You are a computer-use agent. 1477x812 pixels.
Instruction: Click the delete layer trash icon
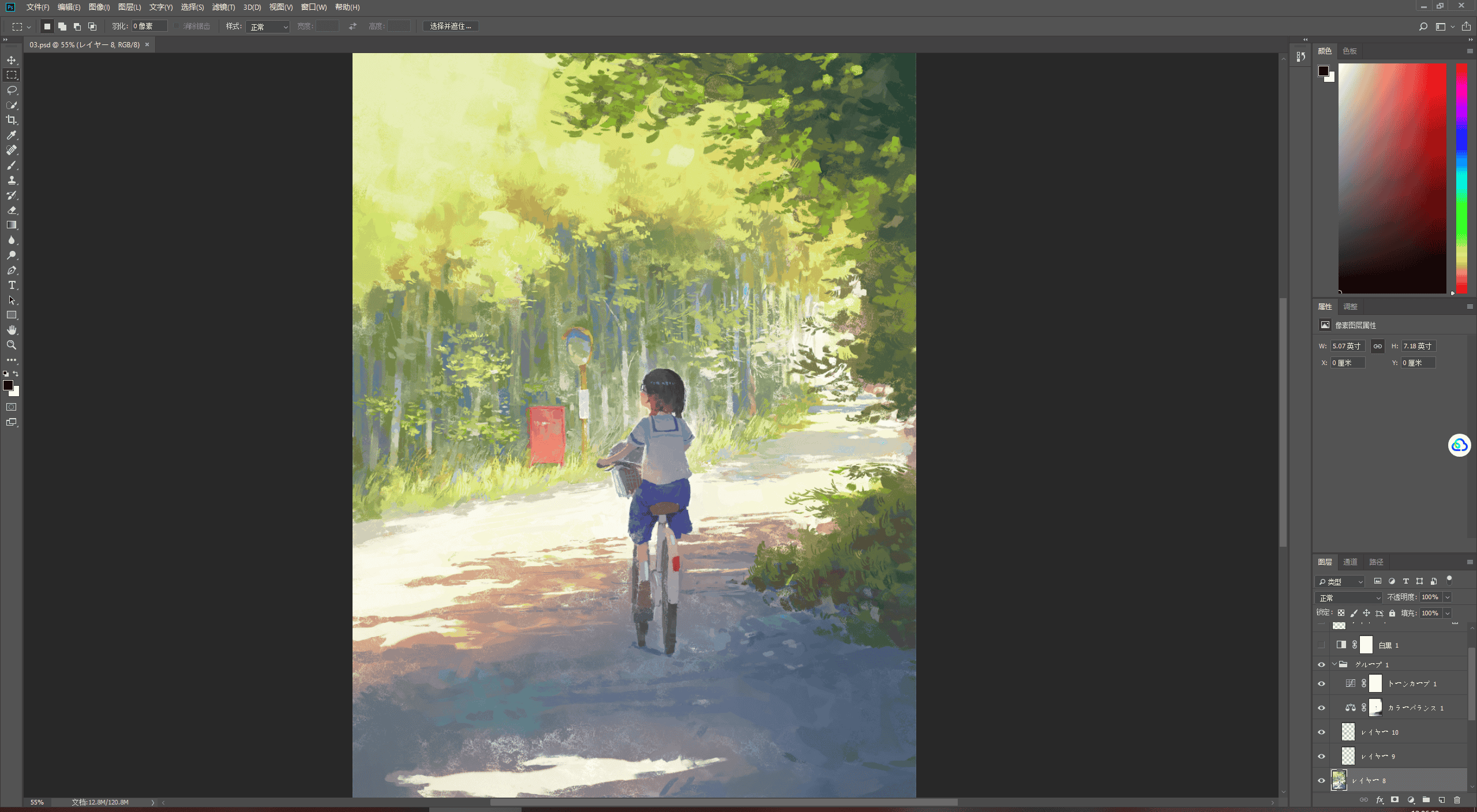[x=1457, y=800]
